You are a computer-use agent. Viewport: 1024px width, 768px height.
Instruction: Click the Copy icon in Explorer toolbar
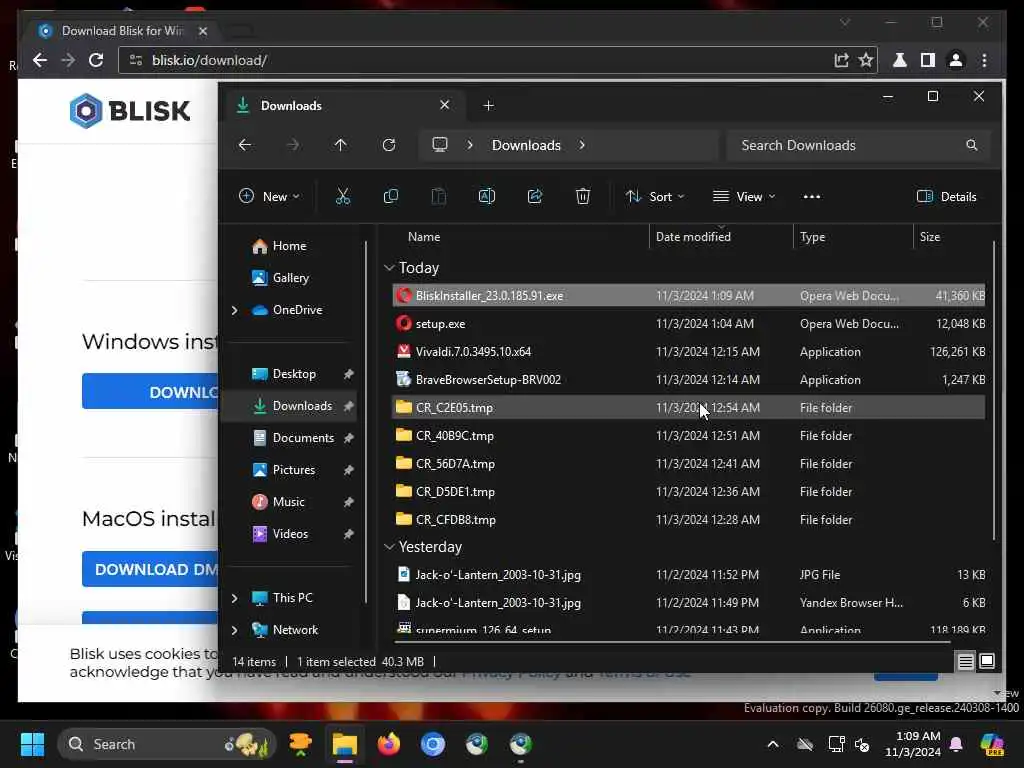coord(391,197)
